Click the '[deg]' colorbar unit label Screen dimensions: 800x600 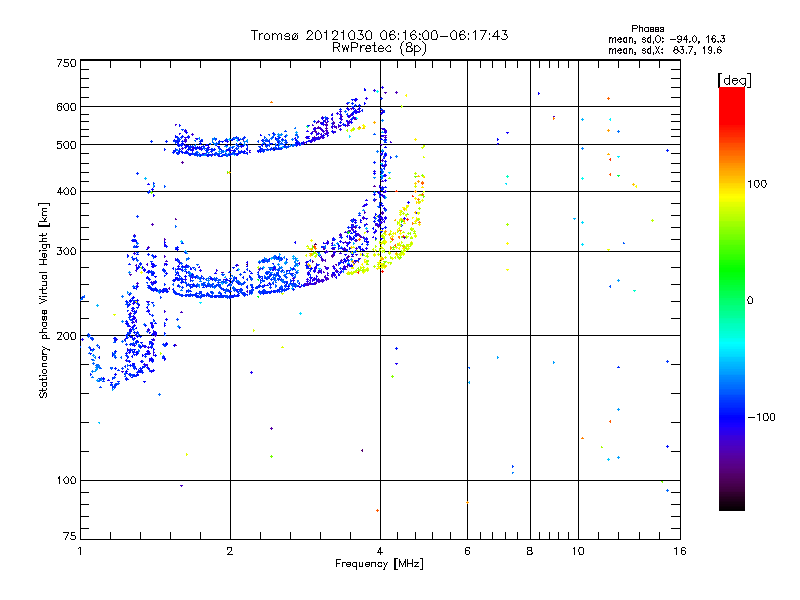pos(734,81)
